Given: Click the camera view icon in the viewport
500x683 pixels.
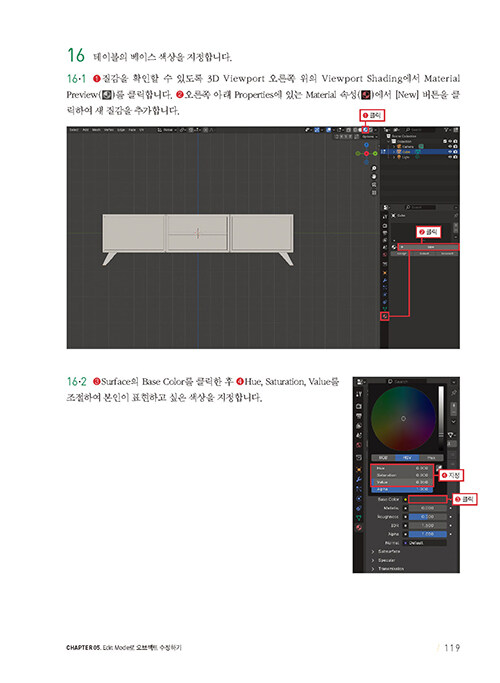Looking at the screenshot, I should tap(374, 184).
